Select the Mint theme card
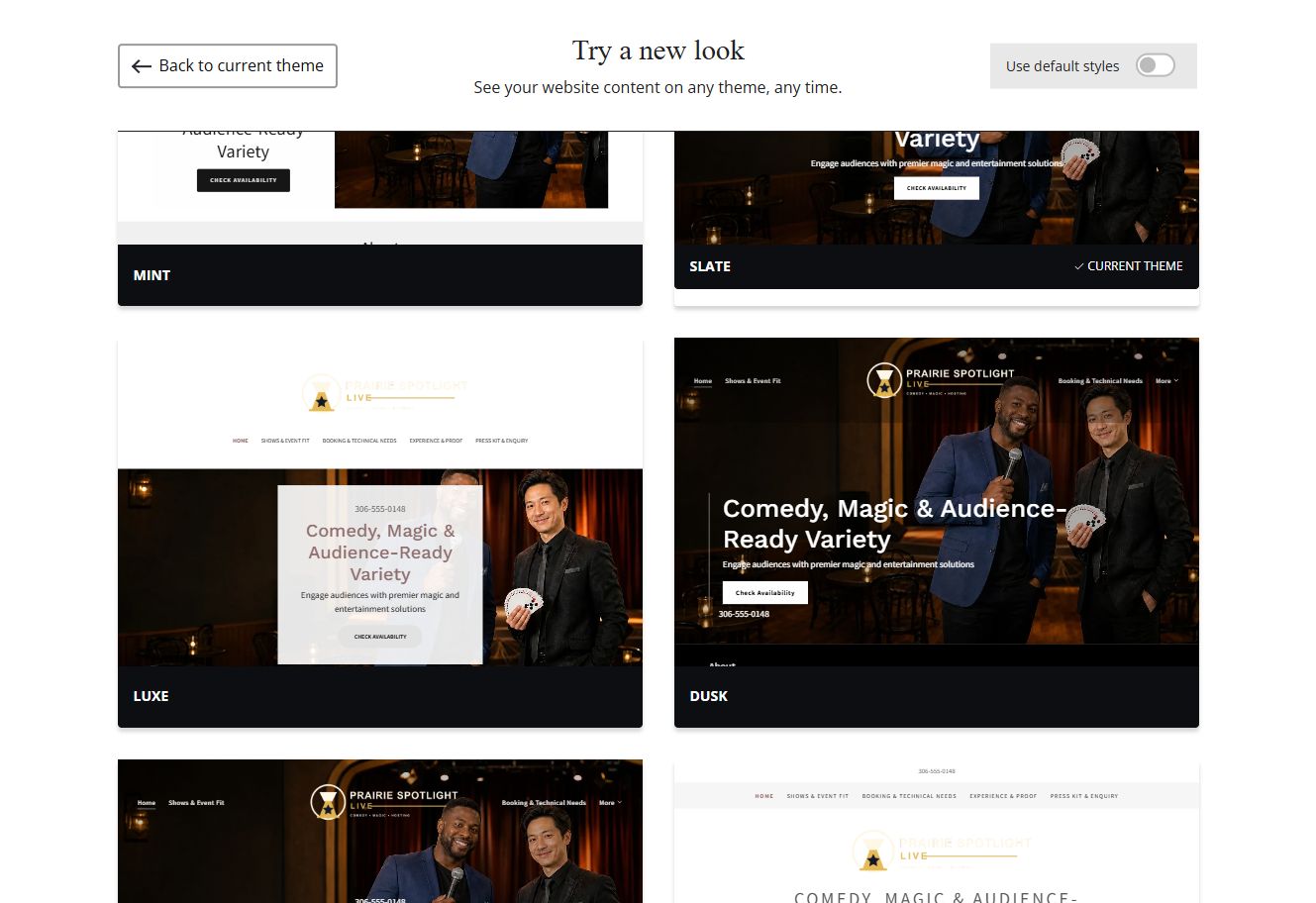This screenshot has height=903, width=1316. [380, 218]
